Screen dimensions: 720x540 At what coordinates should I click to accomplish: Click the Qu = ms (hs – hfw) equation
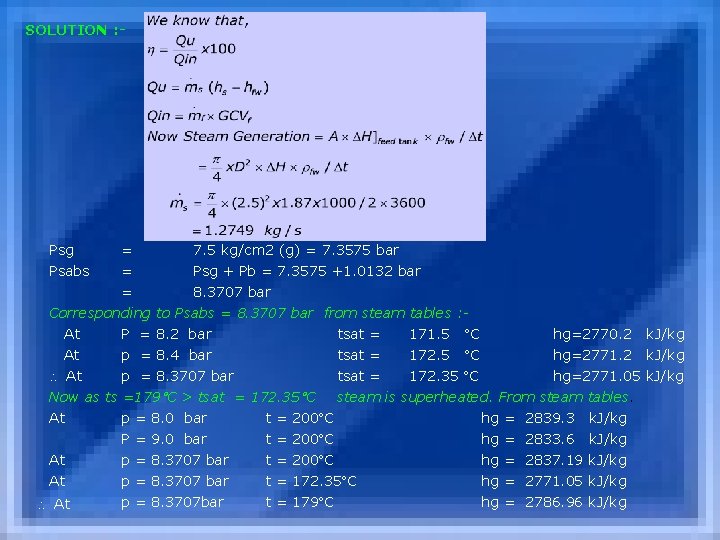coord(208,87)
